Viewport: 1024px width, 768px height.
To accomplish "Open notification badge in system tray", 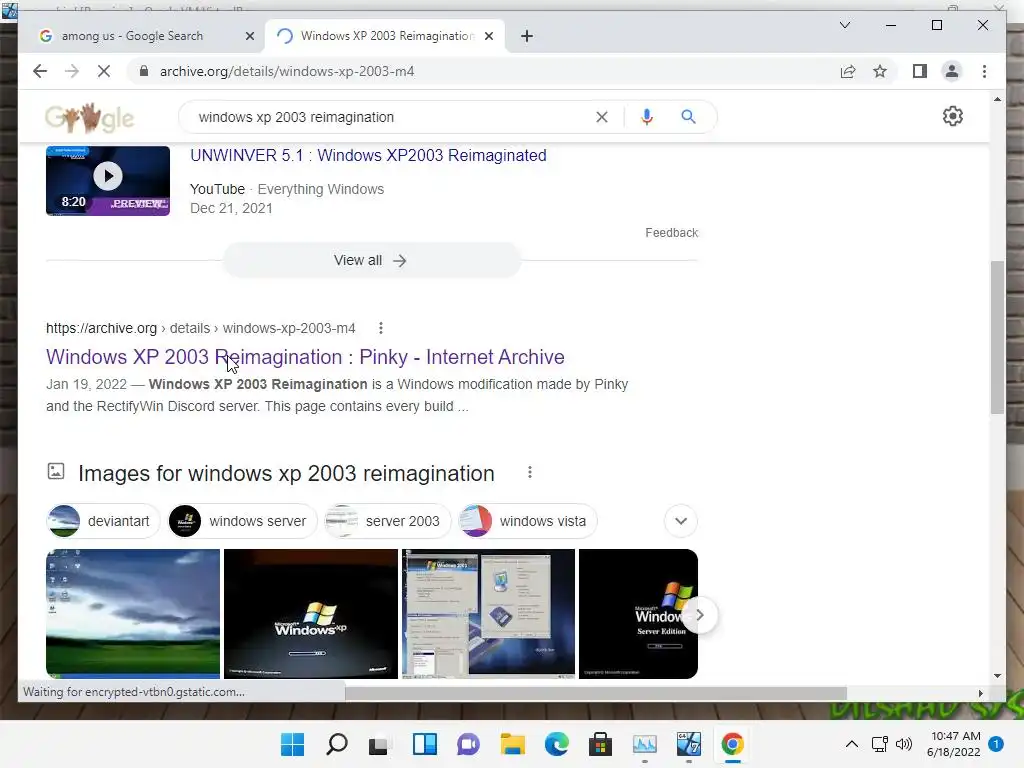I will click(x=996, y=744).
